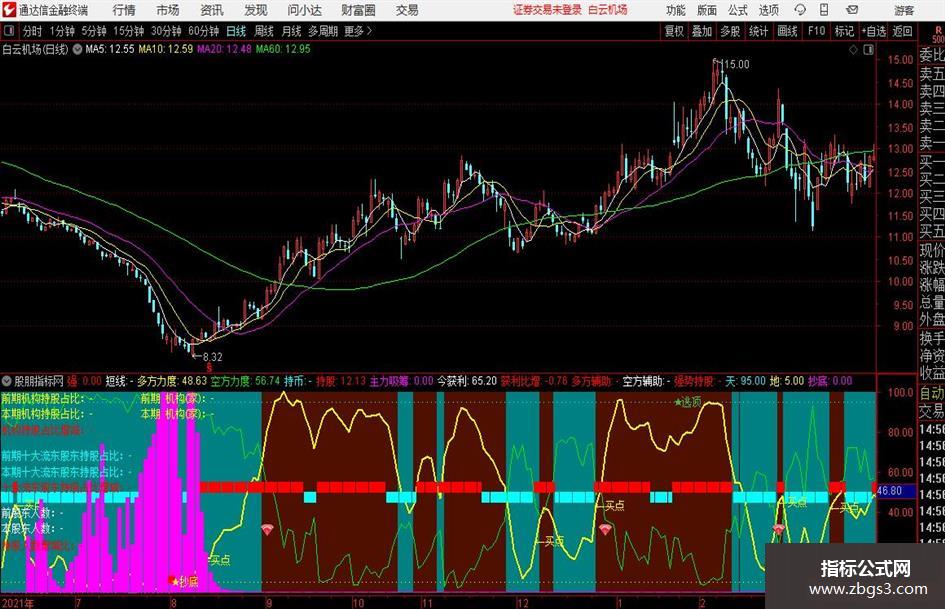Switch to 30分钟 period
This screenshot has height=609, width=945.
coord(166,31)
